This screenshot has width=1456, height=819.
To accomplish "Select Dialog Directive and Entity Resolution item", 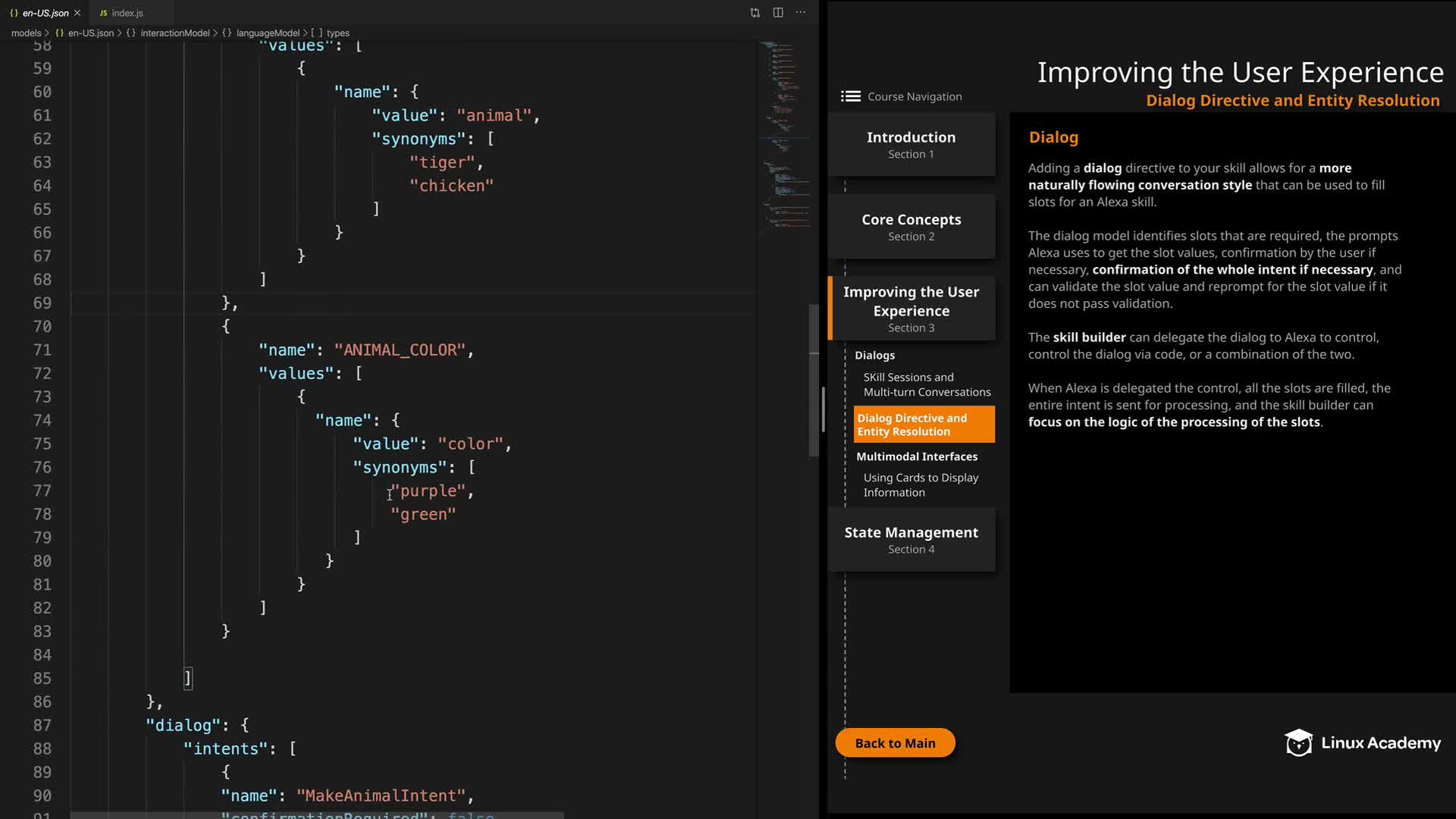I will pyautogui.click(x=923, y=425).
